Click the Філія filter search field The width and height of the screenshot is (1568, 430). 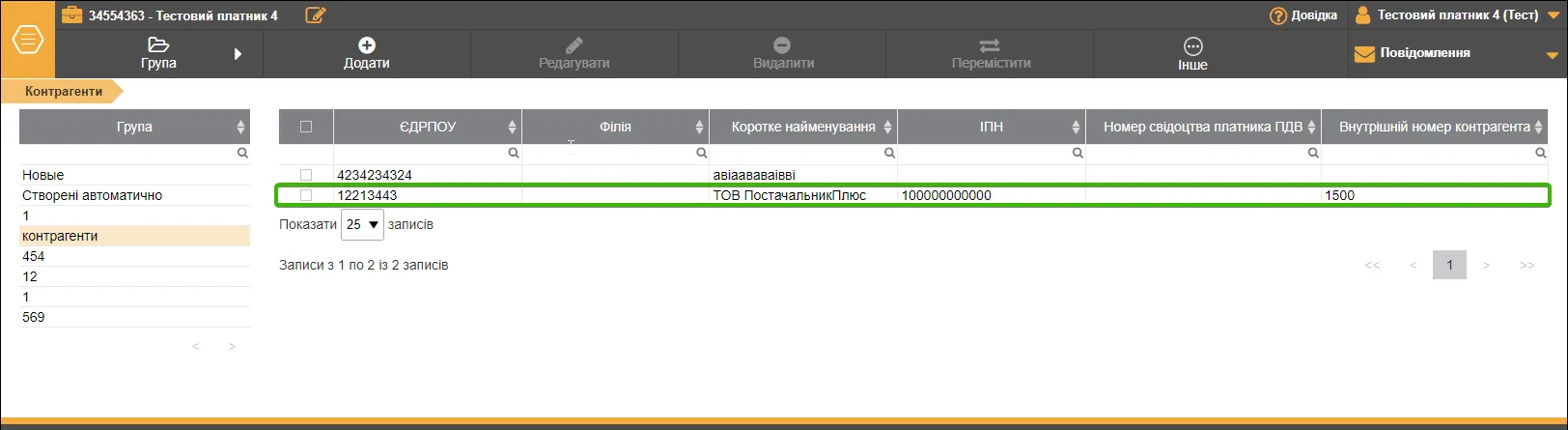615,153
